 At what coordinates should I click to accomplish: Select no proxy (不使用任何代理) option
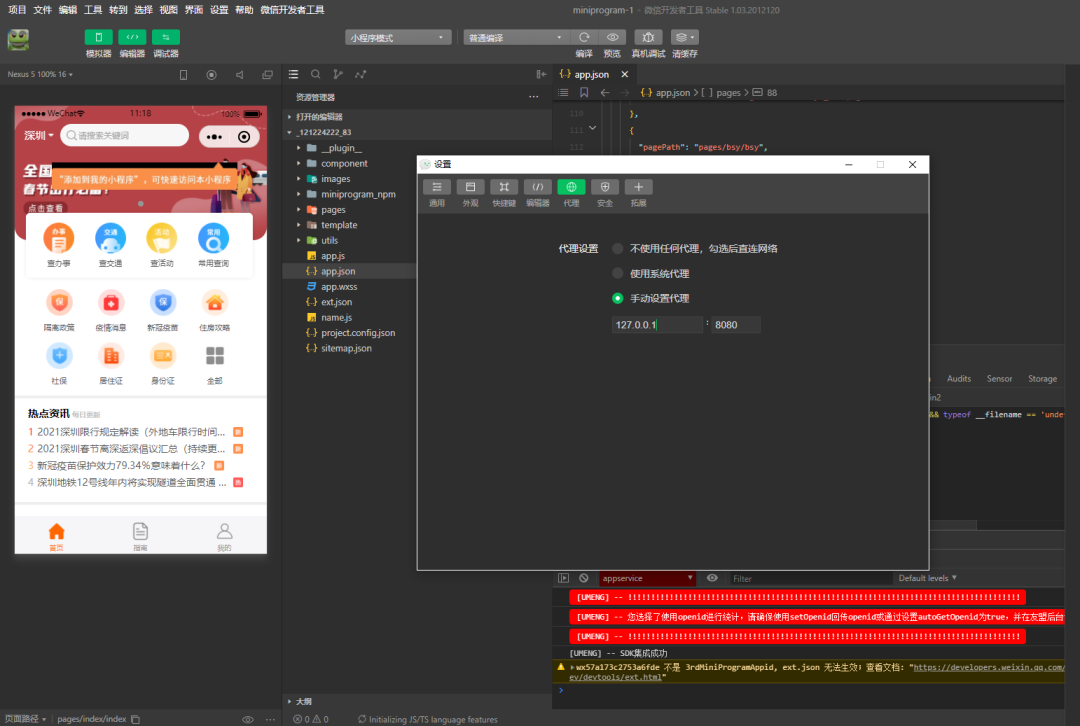618,249
